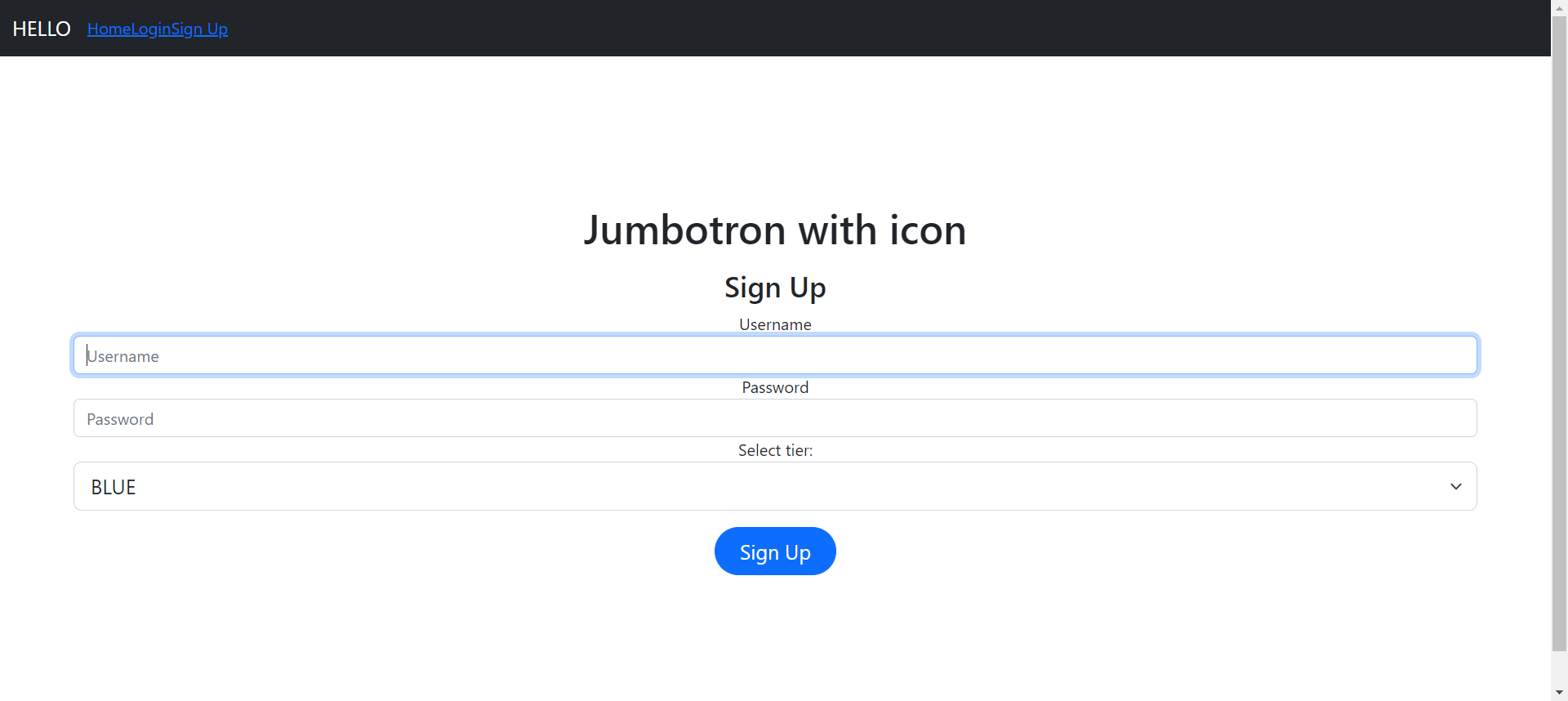Focus the Password input field
Screen dimensions: 1568x701
pos(775,418)
